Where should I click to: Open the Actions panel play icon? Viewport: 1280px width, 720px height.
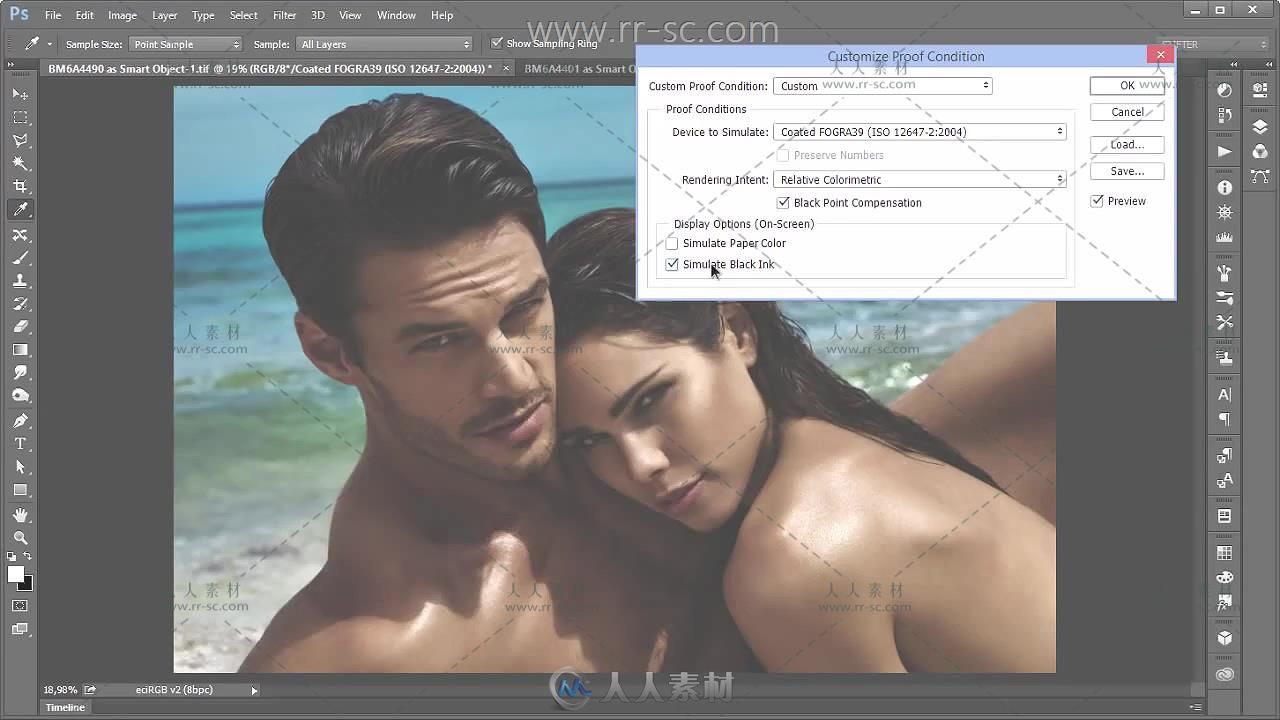(1225, 152)
